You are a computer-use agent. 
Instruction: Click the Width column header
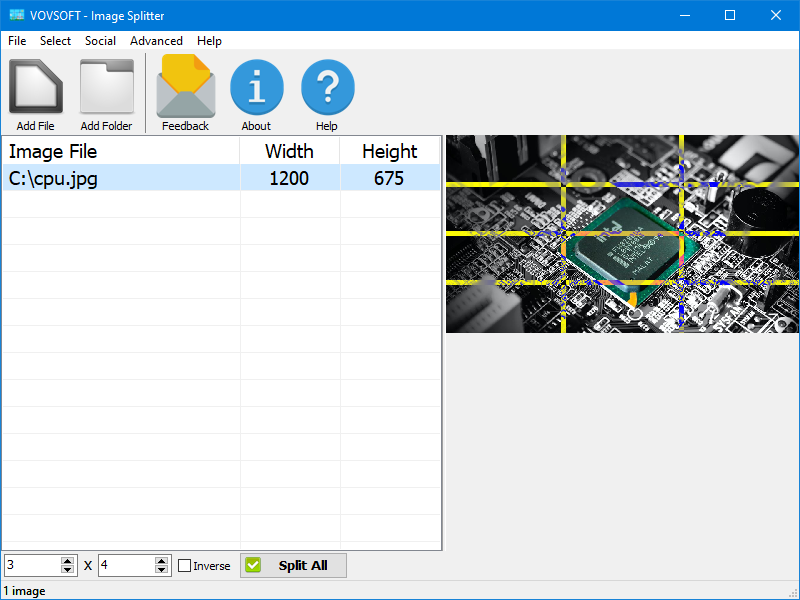[x=290, y=151]
